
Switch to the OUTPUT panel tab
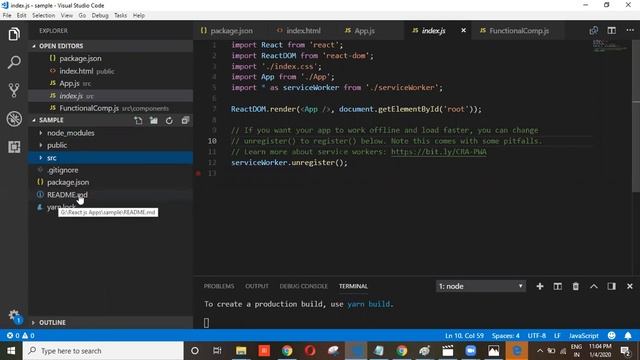coord(257,286)
